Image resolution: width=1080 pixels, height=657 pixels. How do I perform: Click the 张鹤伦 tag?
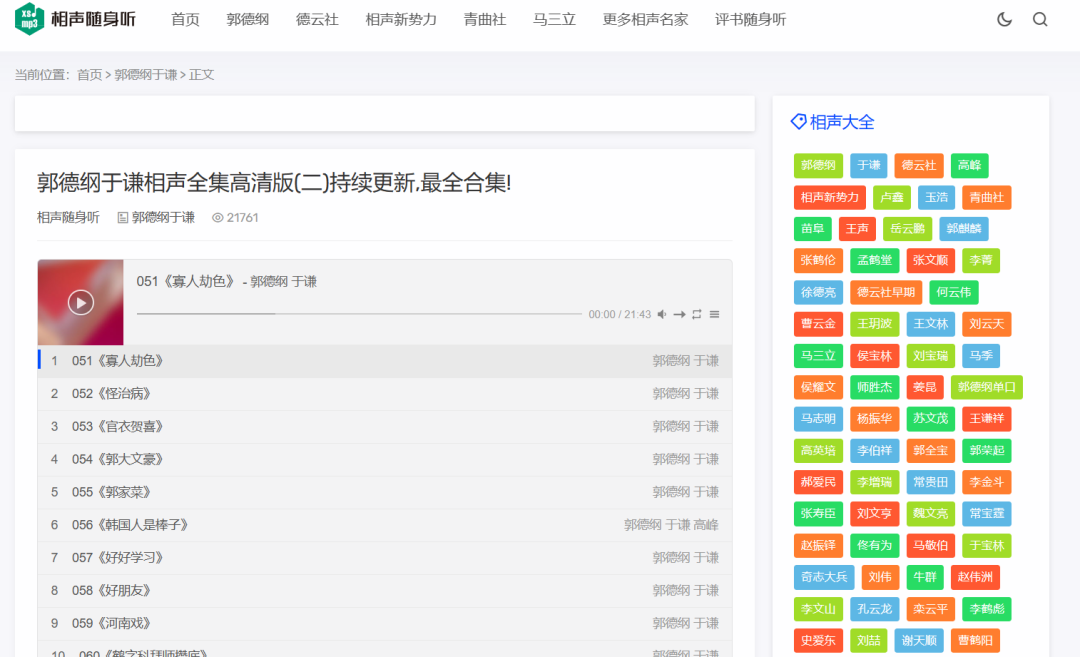click(818, 260)
